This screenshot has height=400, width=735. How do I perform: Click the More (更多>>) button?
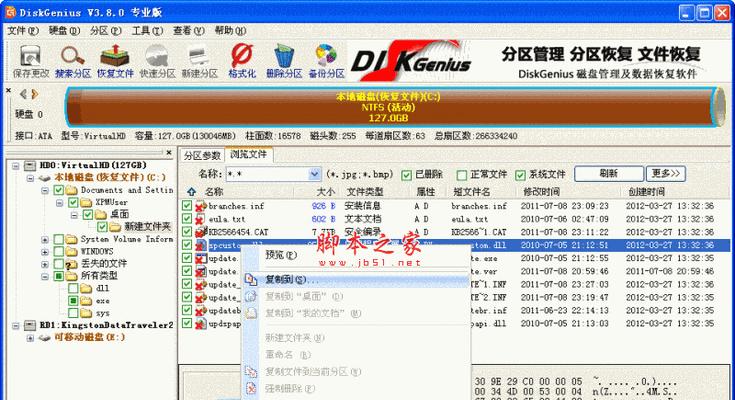tap(666, 174)
